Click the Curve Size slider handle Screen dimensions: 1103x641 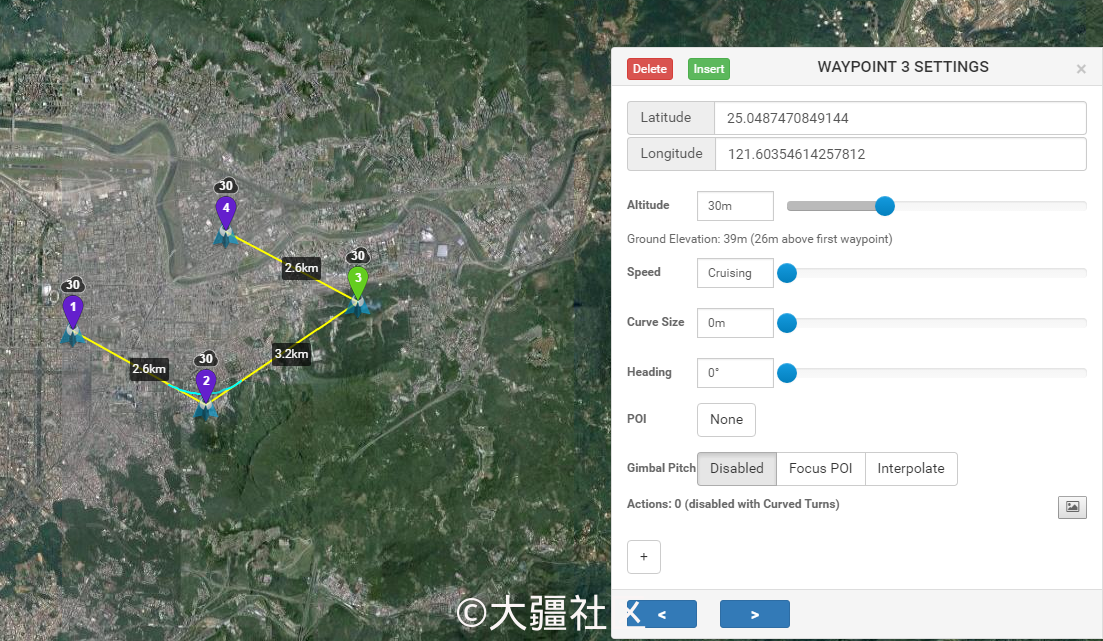(x=787, y=323)
